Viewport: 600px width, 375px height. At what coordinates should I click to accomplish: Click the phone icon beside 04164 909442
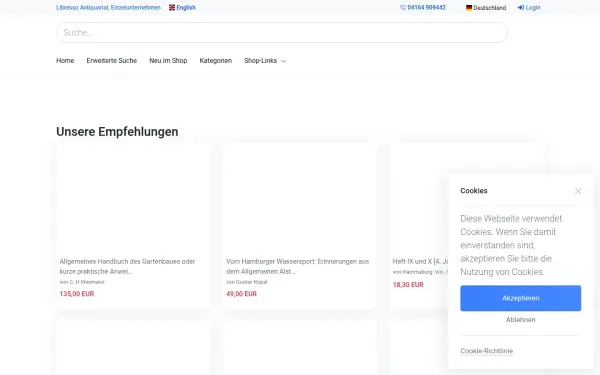pos(403,8)
